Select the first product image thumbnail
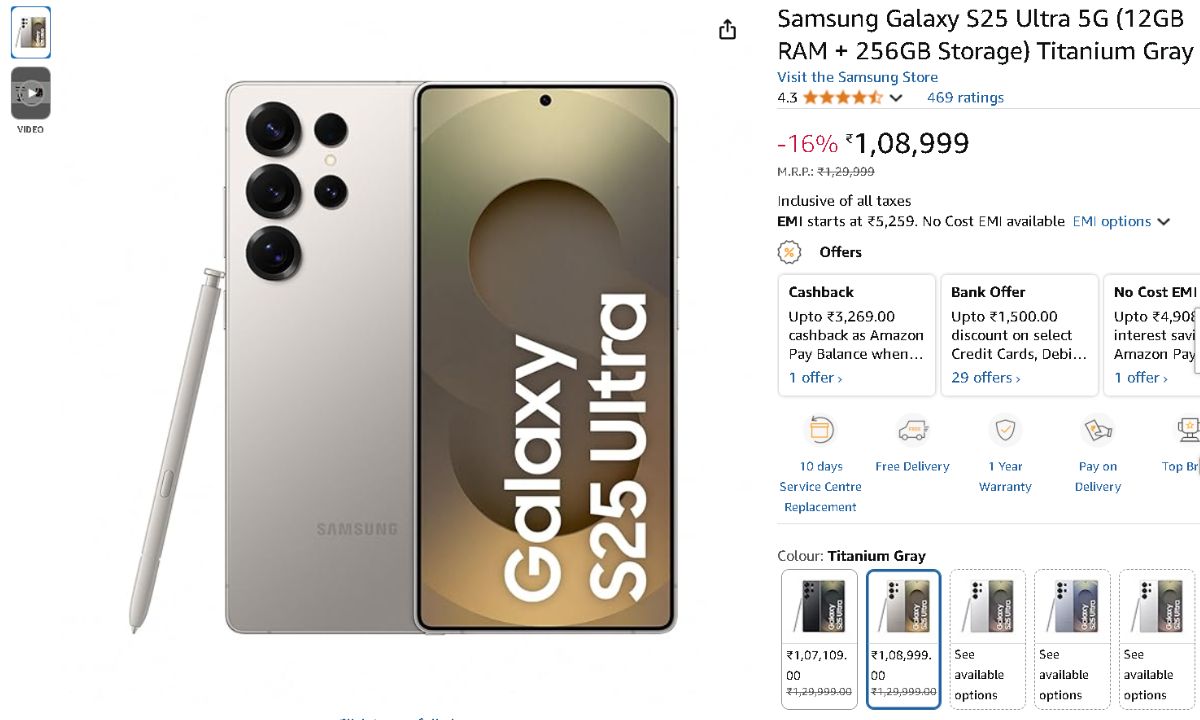 pos(31,33)
